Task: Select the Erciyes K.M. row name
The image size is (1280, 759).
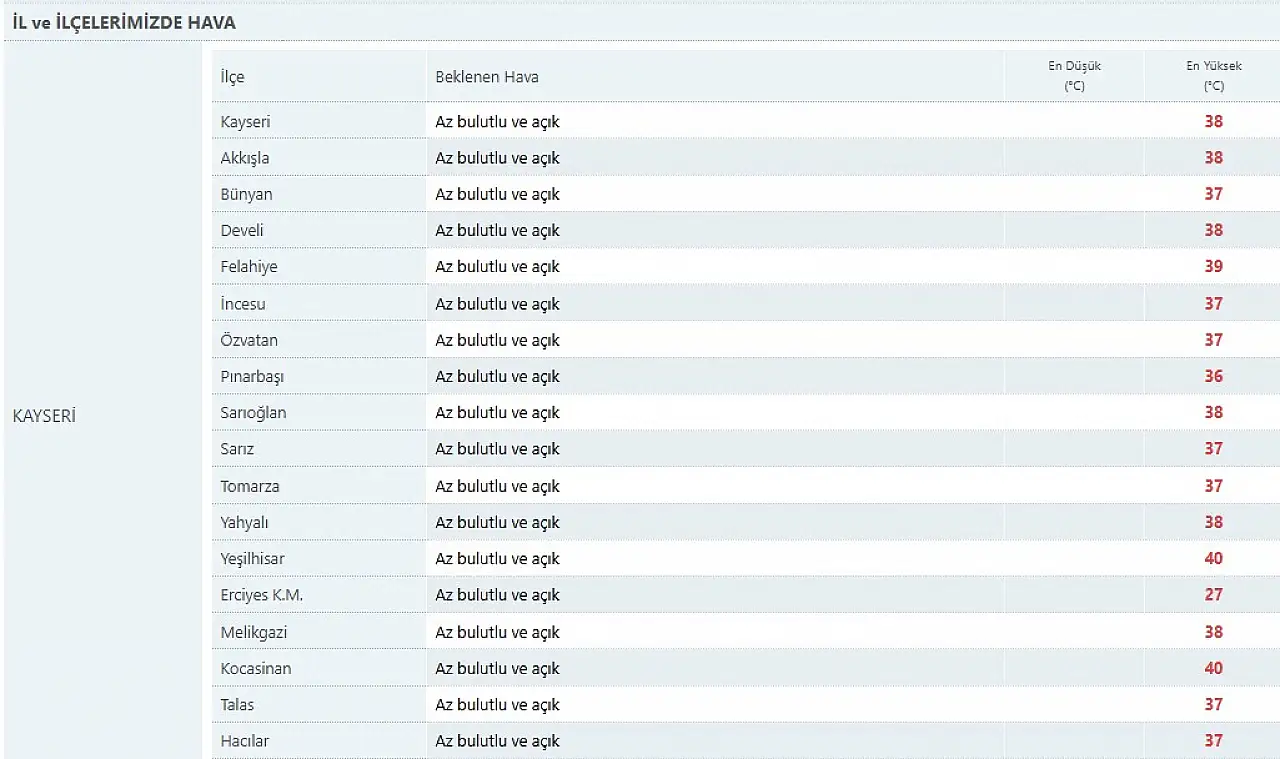Action: coord(261,594)
